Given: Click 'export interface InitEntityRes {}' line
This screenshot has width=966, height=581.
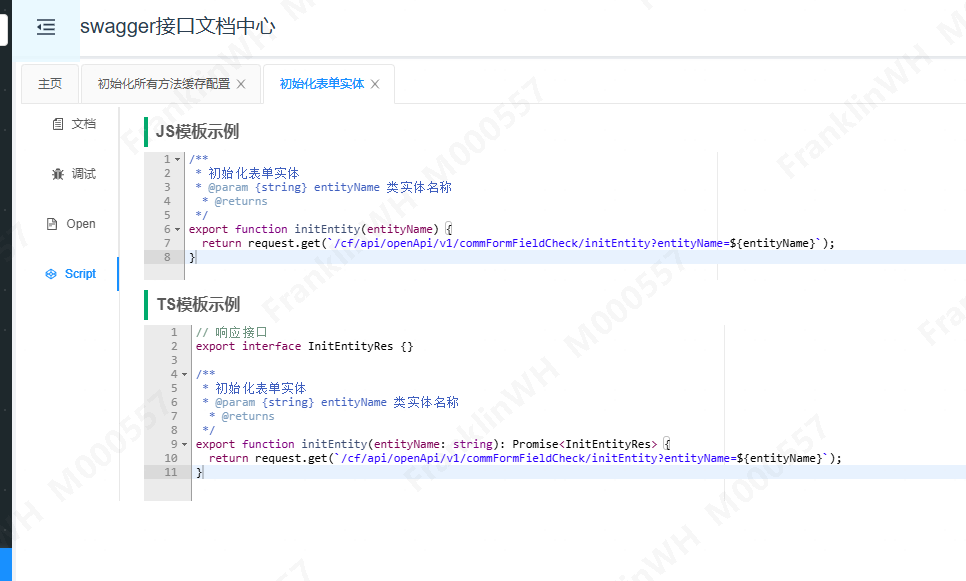Looking at the screenshot, I should [x=304, y=346].
